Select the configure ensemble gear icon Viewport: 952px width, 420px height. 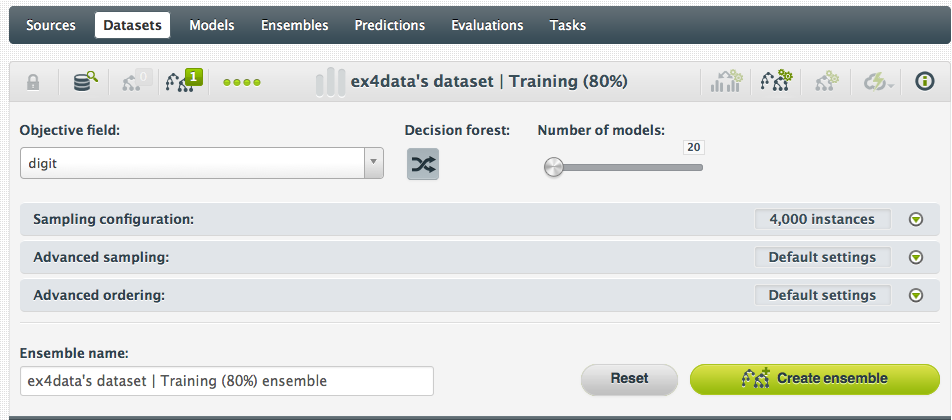click(x=776, y=82)
